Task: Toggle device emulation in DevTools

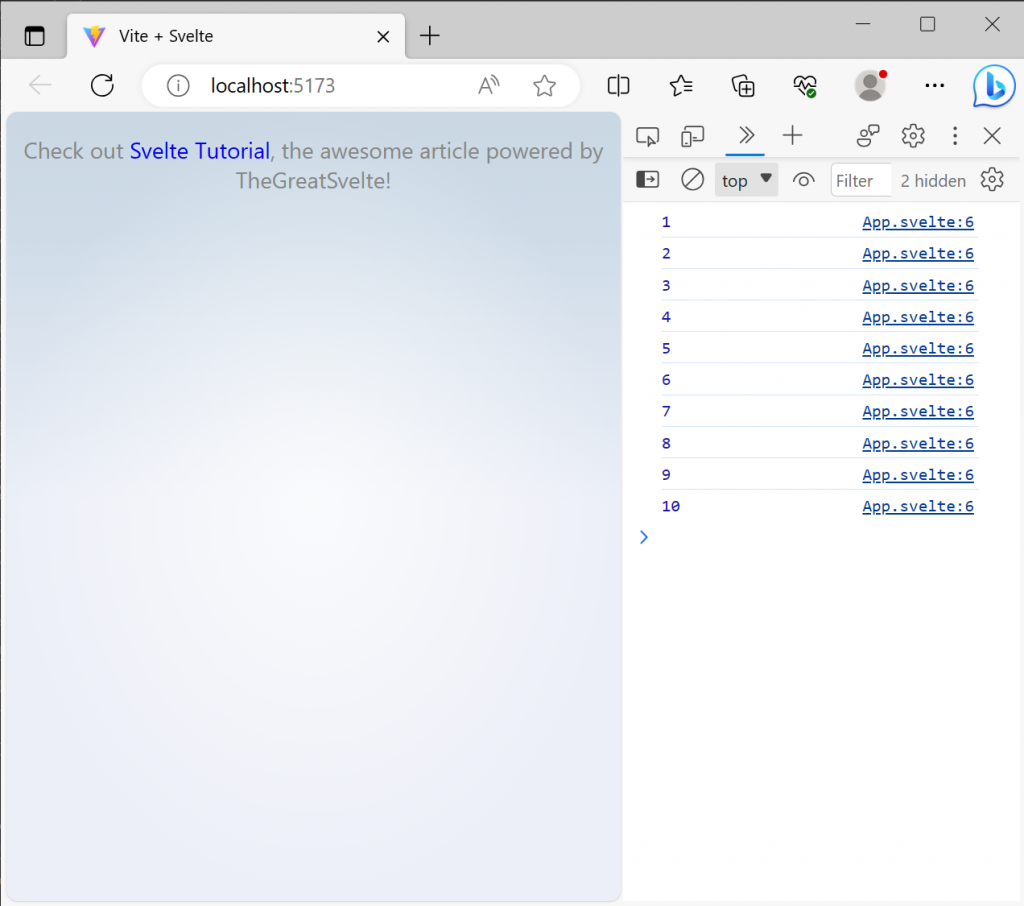Action: [x=692, y=136]
